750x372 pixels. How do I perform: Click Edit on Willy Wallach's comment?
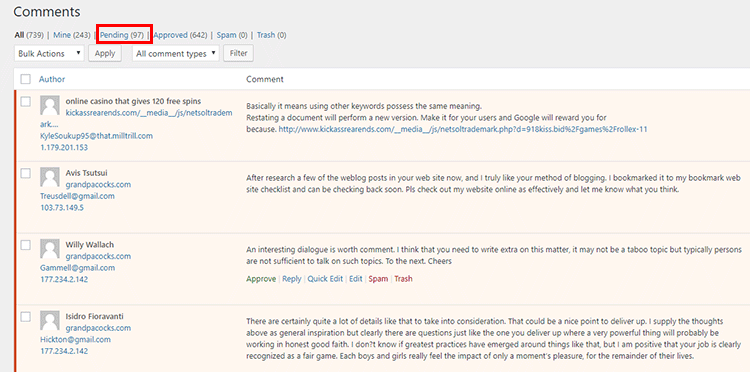(x=355, y=279)
